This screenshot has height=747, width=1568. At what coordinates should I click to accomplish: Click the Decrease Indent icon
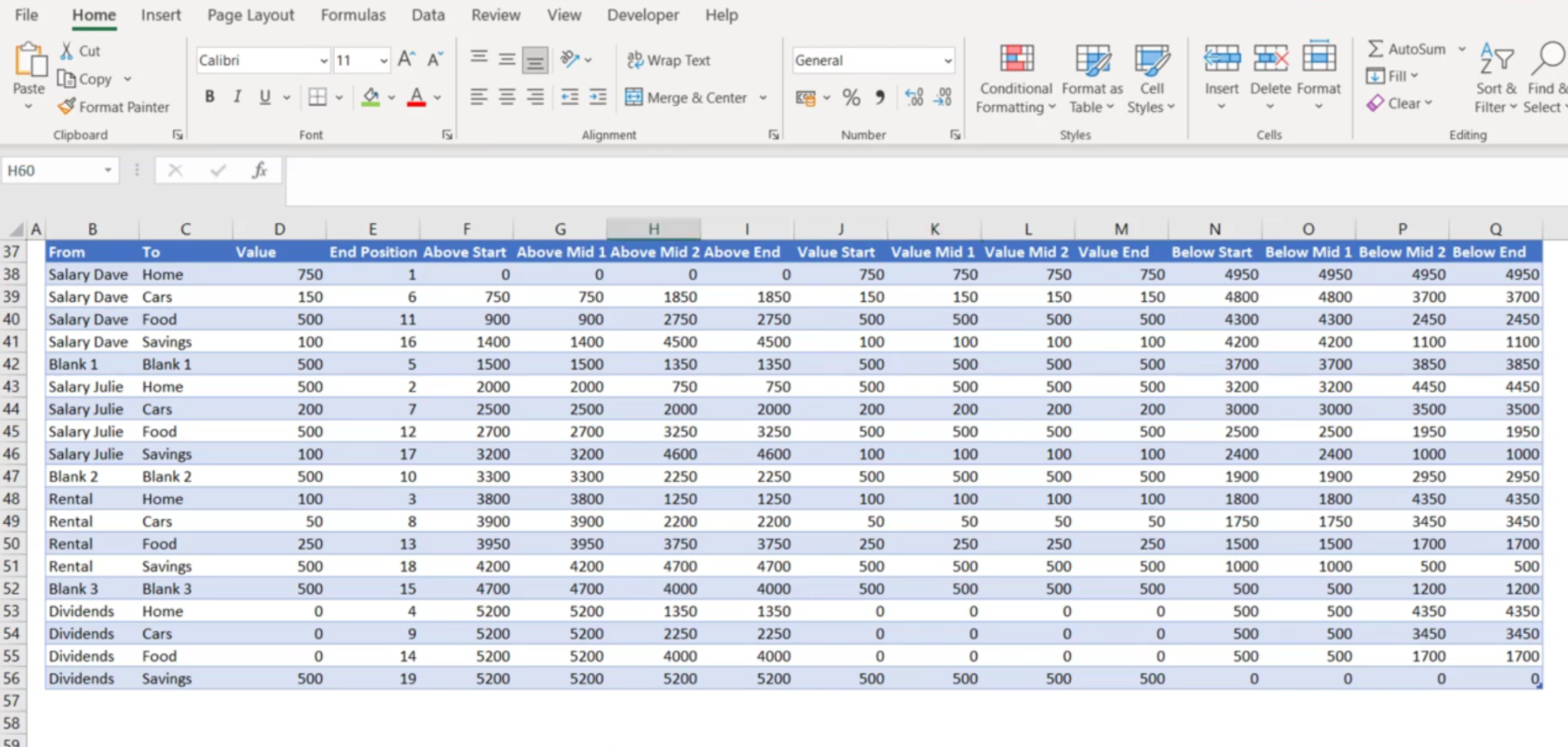coord(570,97)
